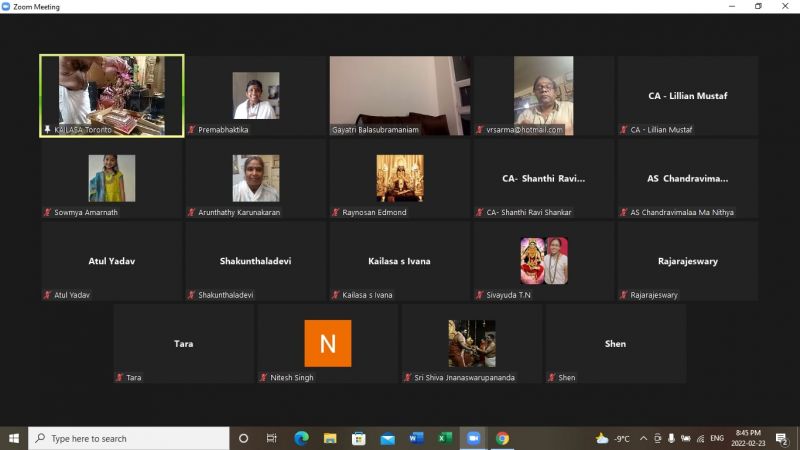The image size is (800, 450).
Task: Click the 'Type here to search' box
Action: click(129, 438)
